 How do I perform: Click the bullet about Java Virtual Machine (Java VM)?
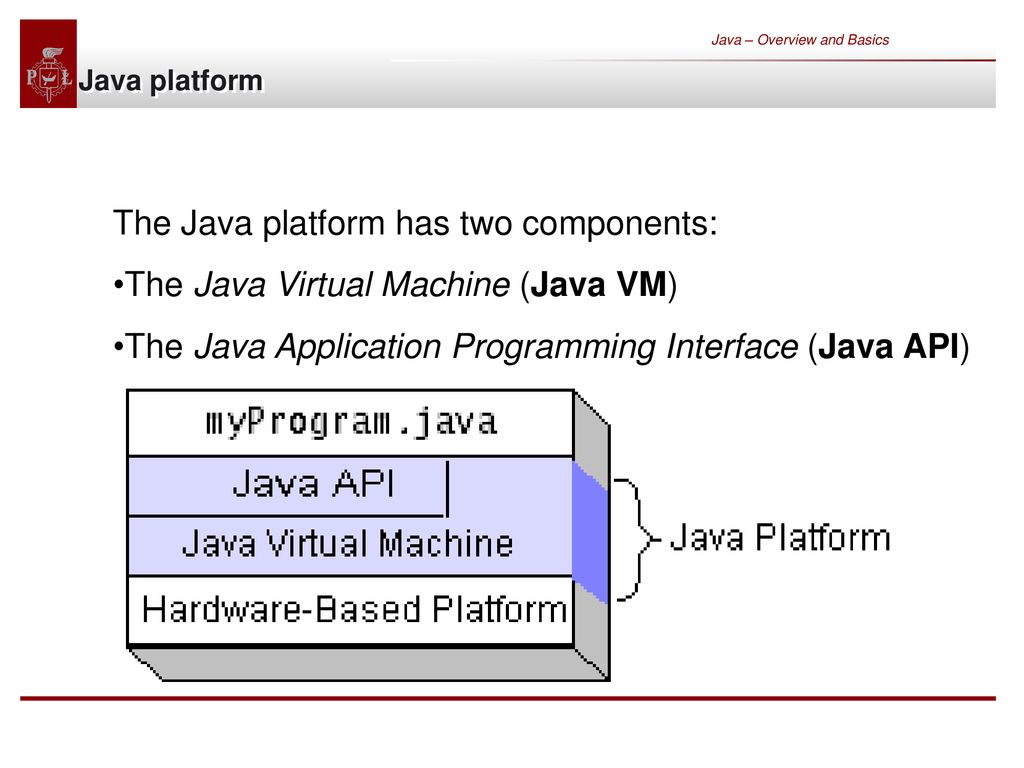tap(395, 285)
